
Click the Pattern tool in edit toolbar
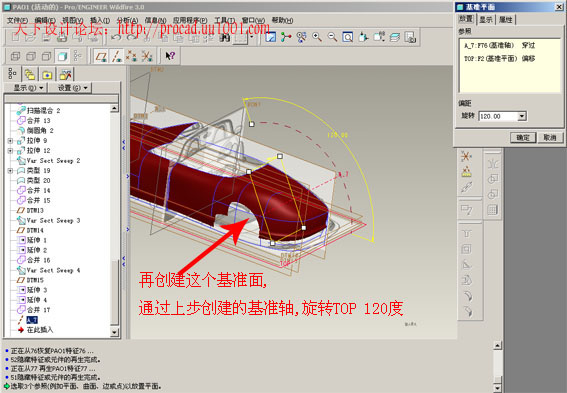[493, 210]
